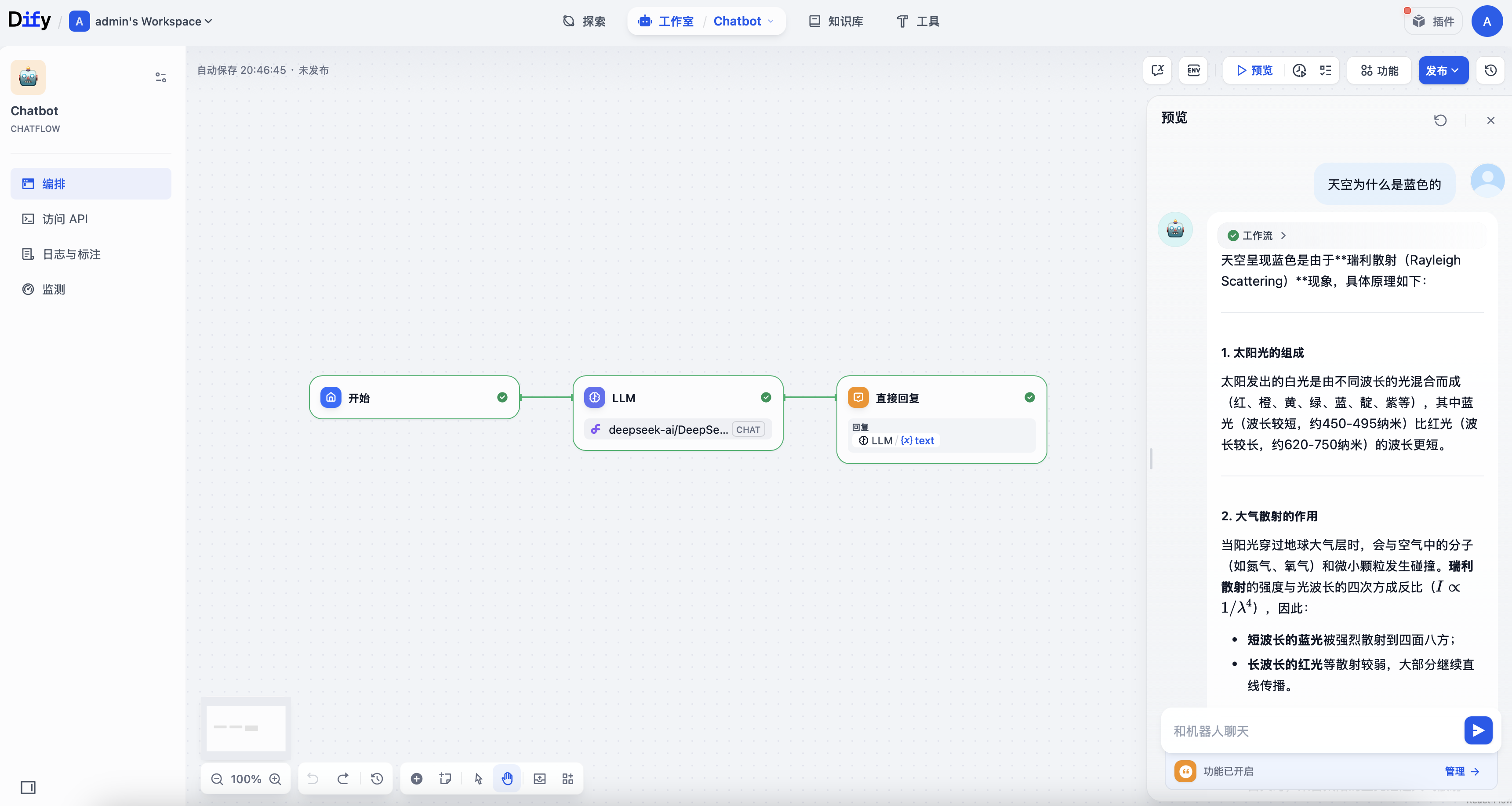Go to the 知识库 knowledge tab
Image resolution: width=1512 pixels, height=806 pixels.
click(836, 22)
